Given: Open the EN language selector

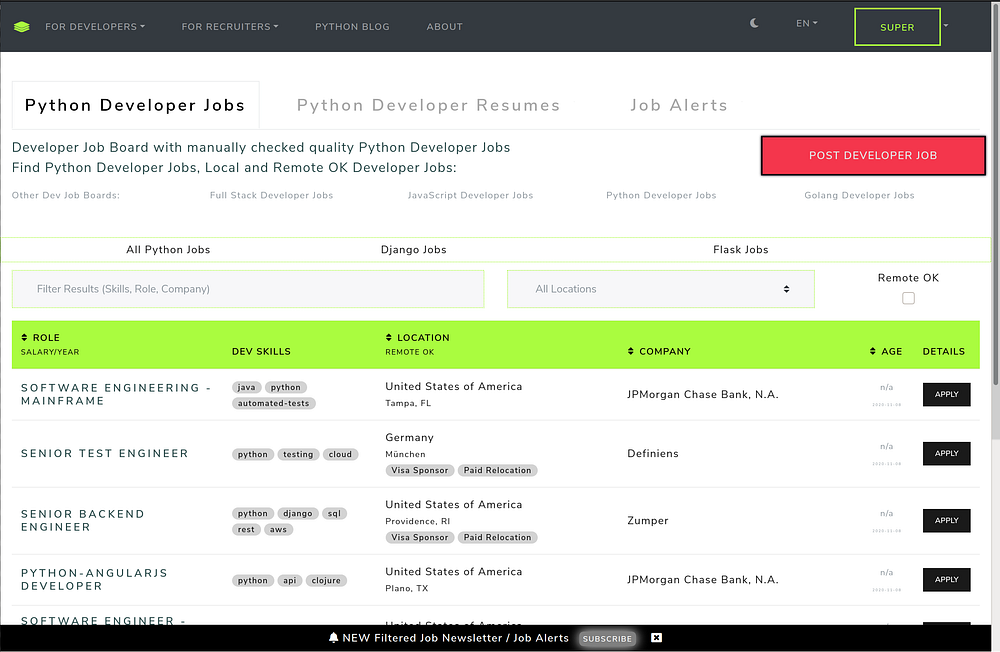Looking at the screenshot, I should pos(806,23).
